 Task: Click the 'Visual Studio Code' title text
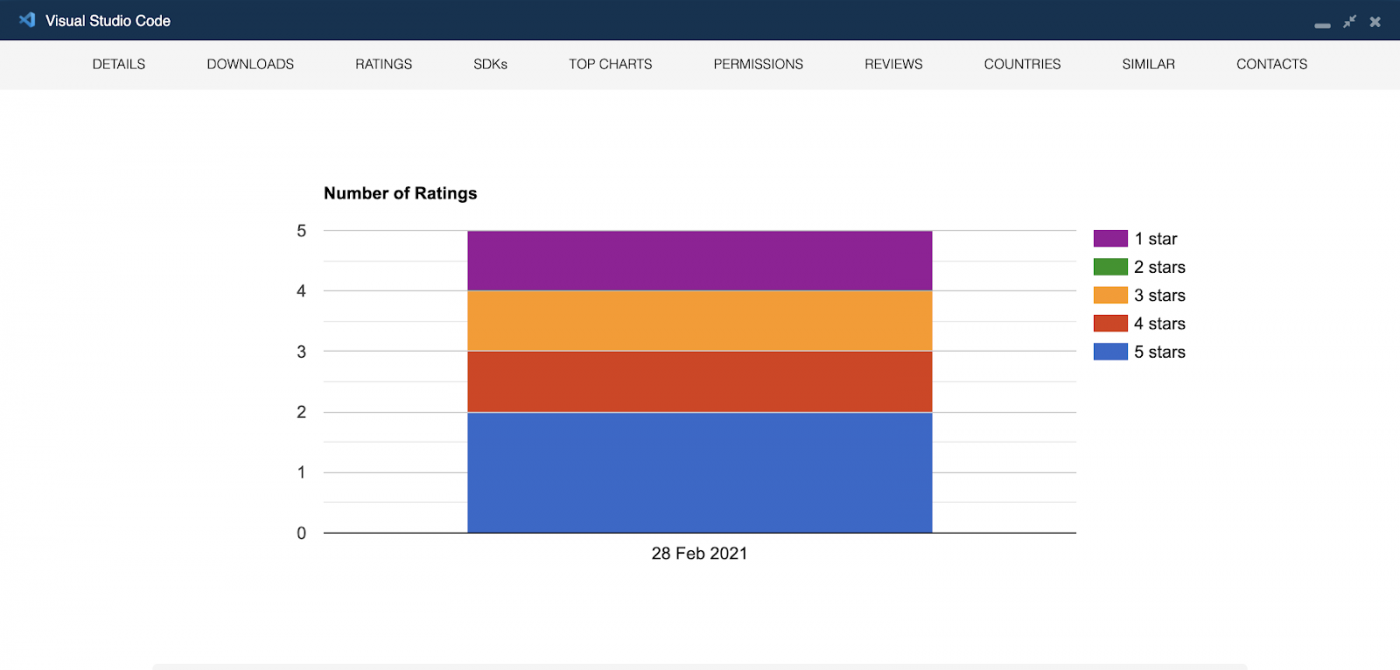pos(108,21)
